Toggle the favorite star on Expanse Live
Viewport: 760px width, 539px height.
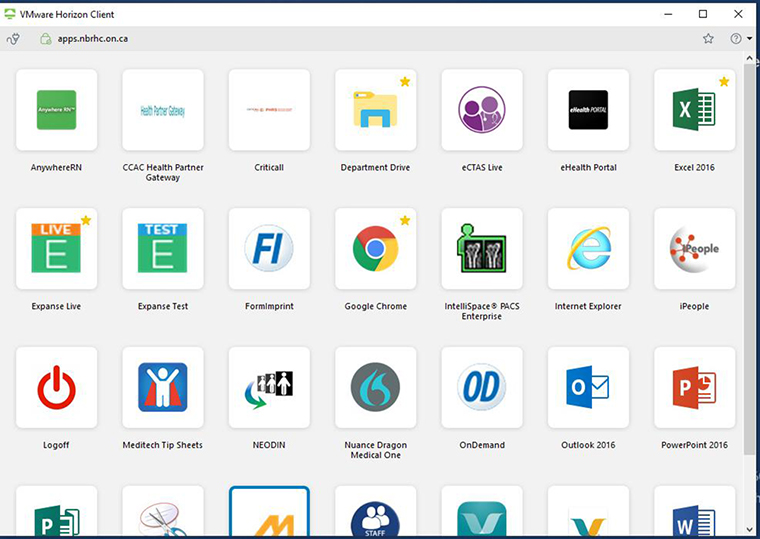[x=86, y=221]
